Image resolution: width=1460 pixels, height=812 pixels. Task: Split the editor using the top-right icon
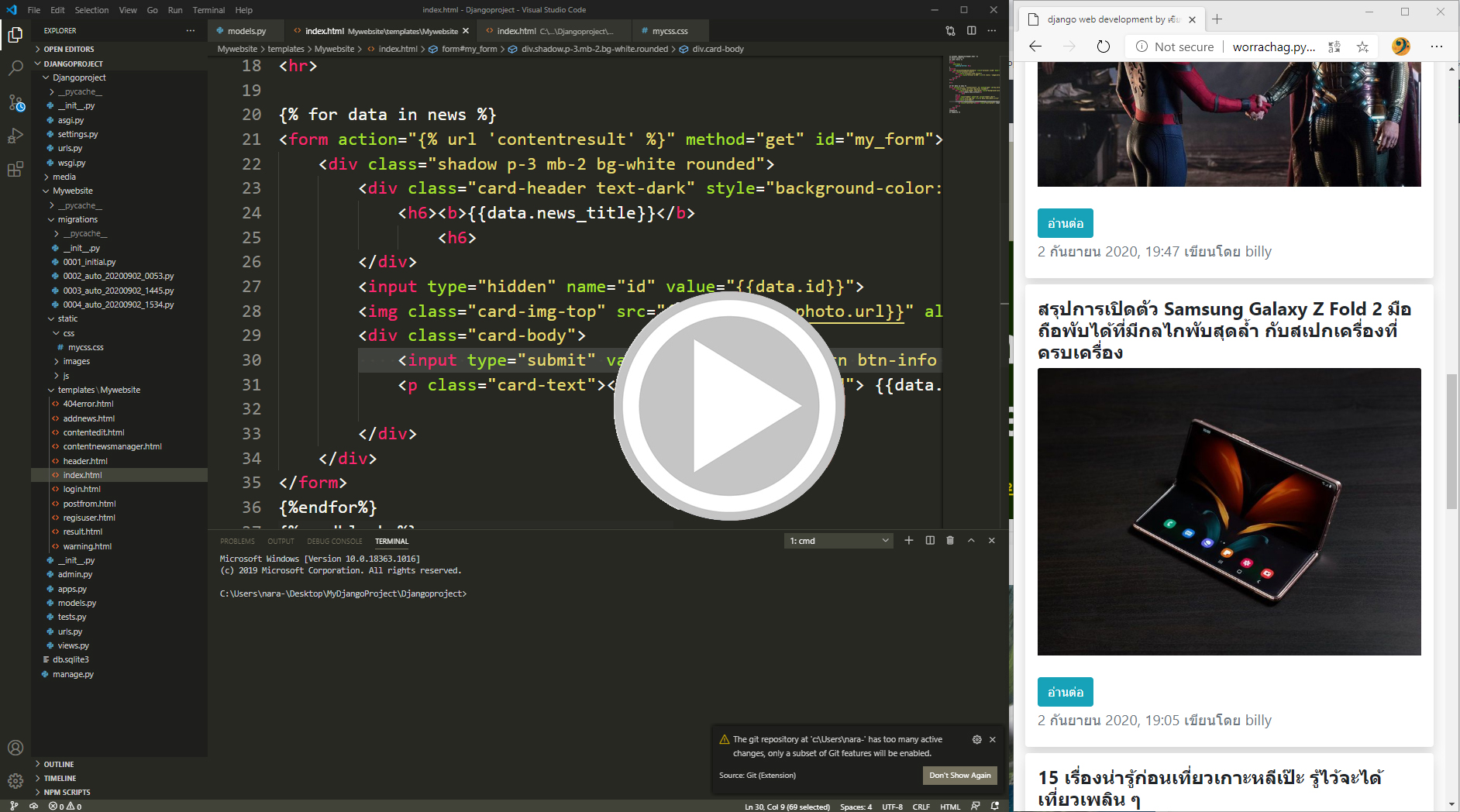pyautogui.click(x=972, y=30)
